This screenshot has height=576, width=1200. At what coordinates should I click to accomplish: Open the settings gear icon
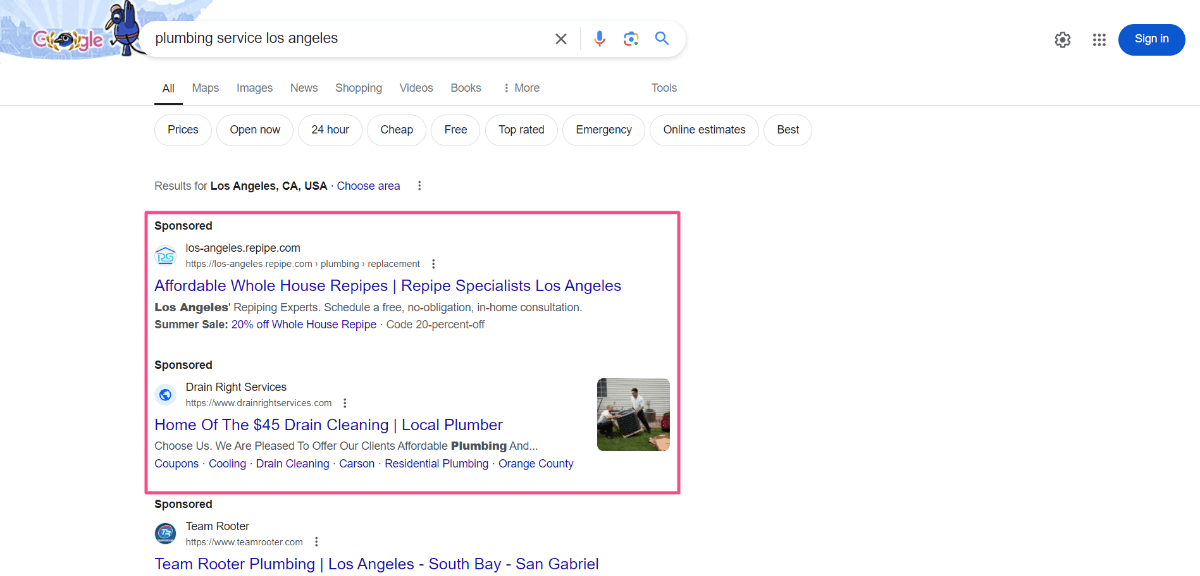pos(1063,39)
